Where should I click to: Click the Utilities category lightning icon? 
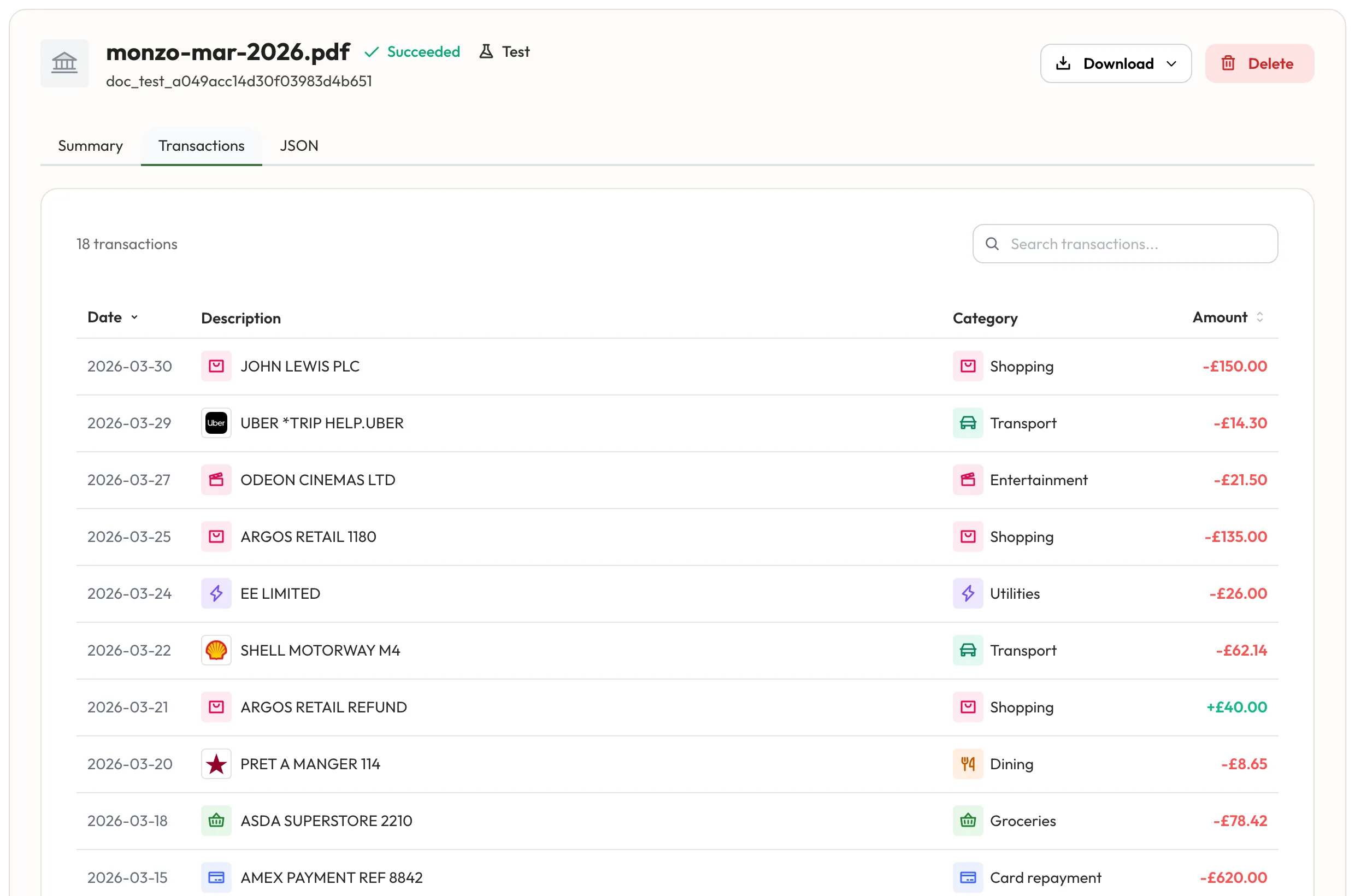coord(968,594)
